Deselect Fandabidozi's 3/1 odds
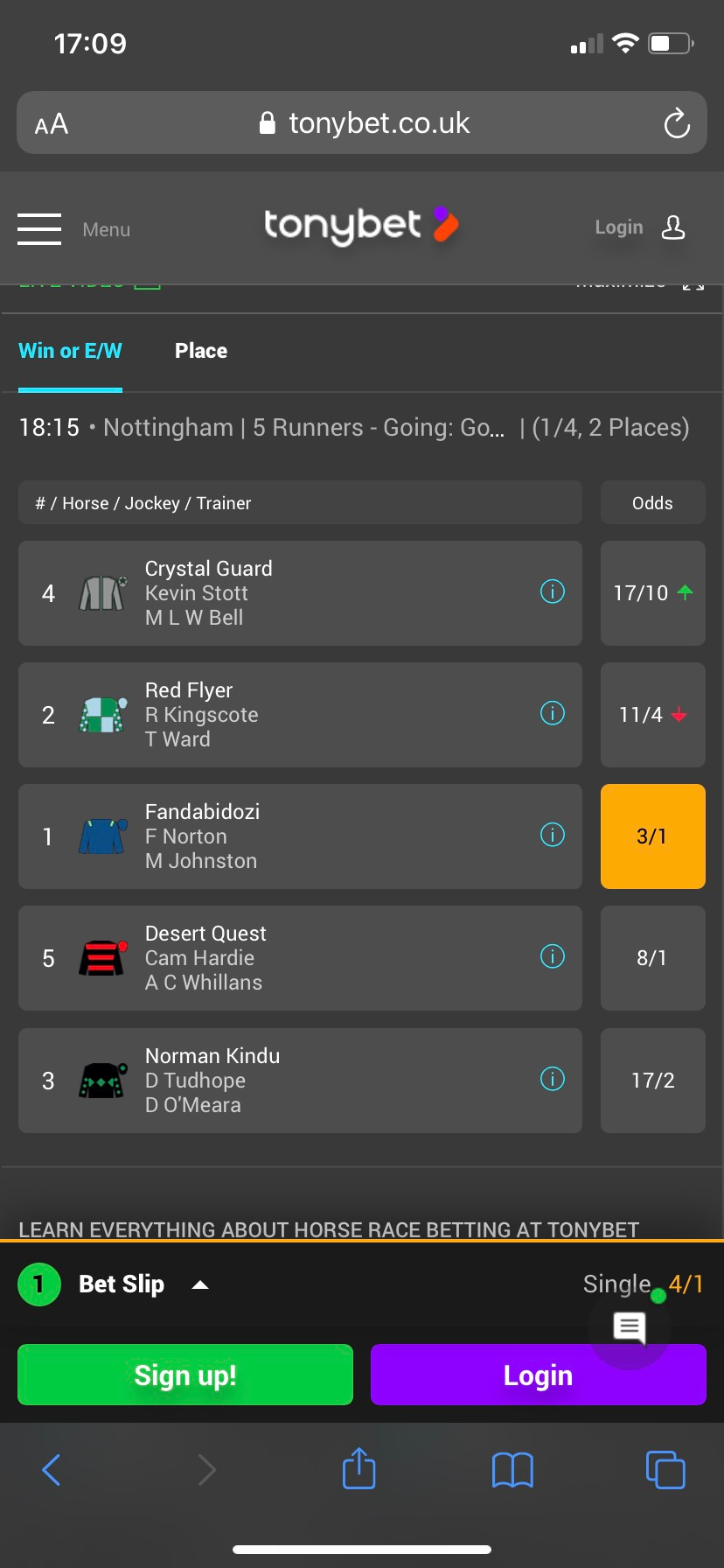The width and height of the screenshot is (724, 1568). (652, 836)
